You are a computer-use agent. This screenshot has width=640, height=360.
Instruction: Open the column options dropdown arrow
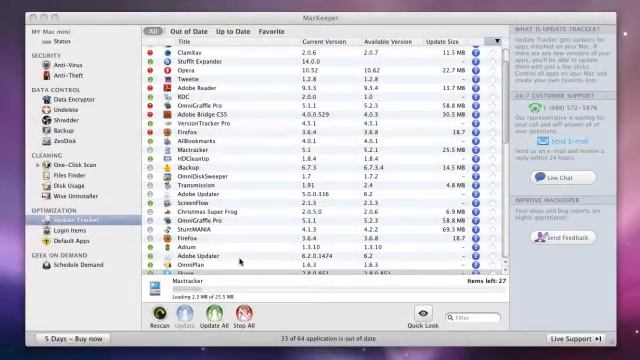pyautogui.click(x=497, y=41)
